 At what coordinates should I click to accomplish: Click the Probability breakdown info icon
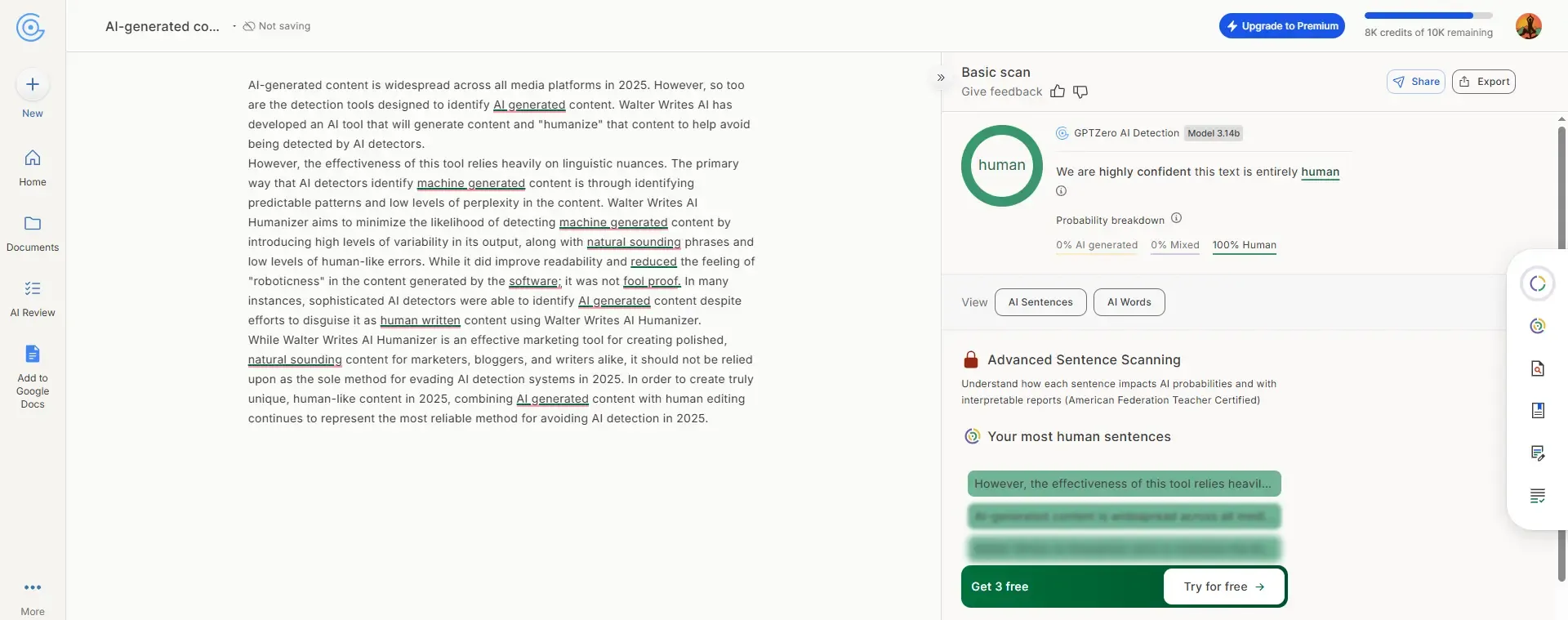(x=1177, y=218)
